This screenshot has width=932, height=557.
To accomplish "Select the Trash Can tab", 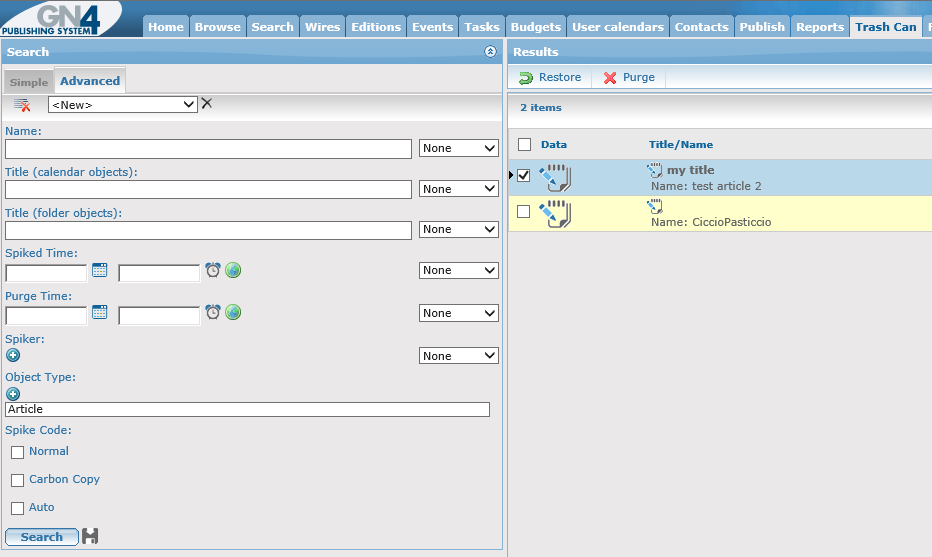I will pos(886,27).
